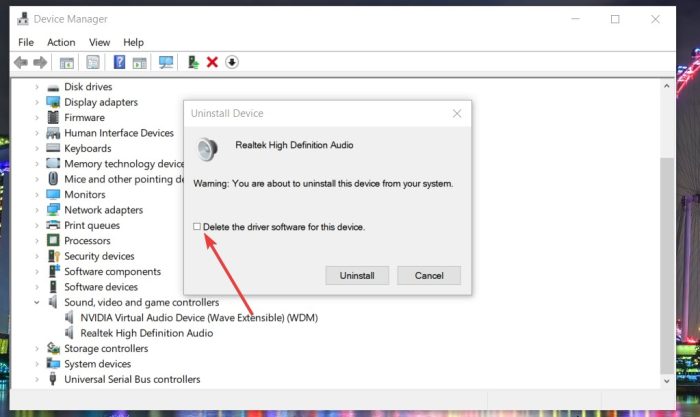
Task: Select Human Interface Devices label
Action: pyautogui.click(x=119, y=133)
